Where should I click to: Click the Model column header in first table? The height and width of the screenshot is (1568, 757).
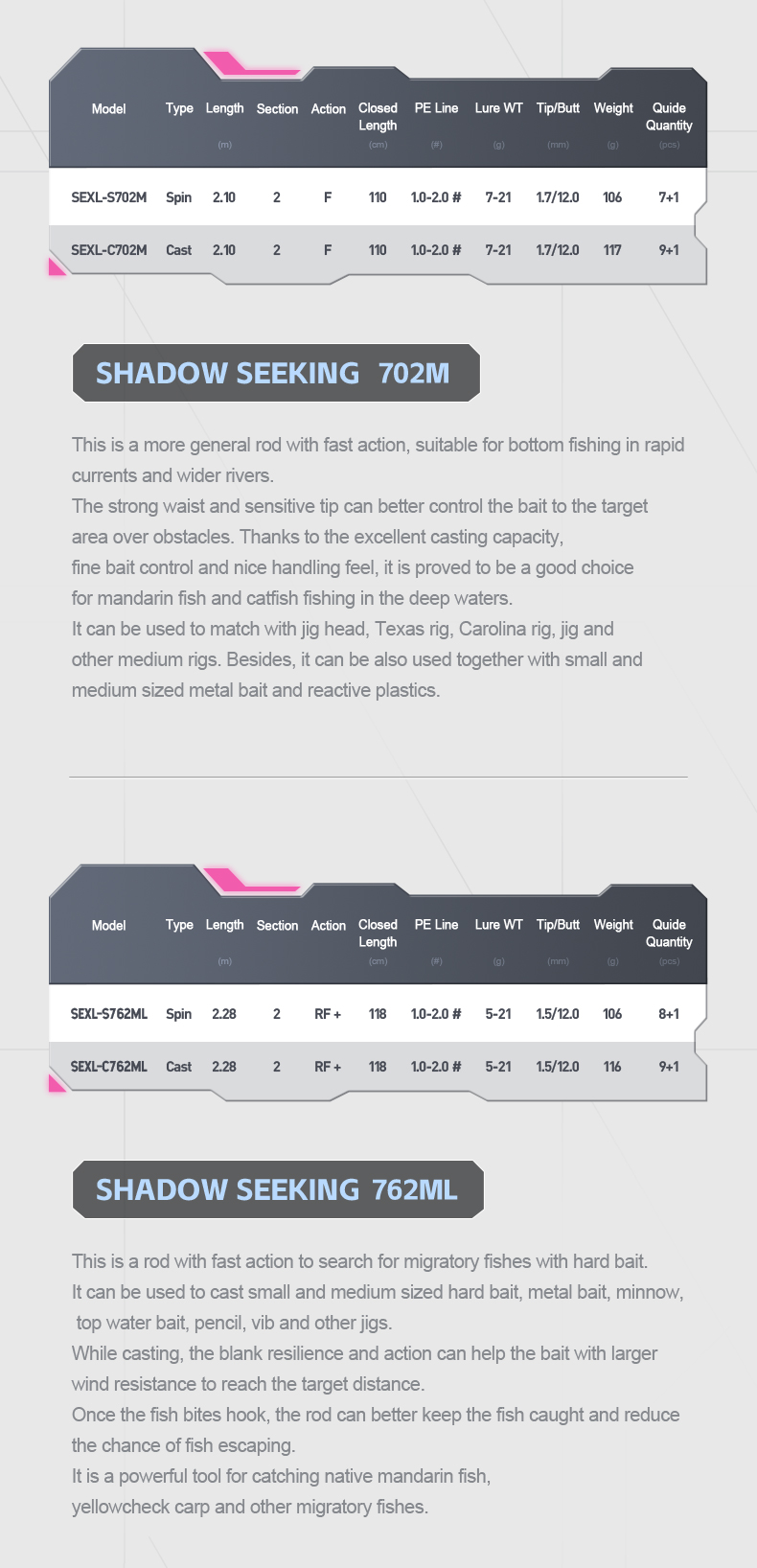coord(108,109)
